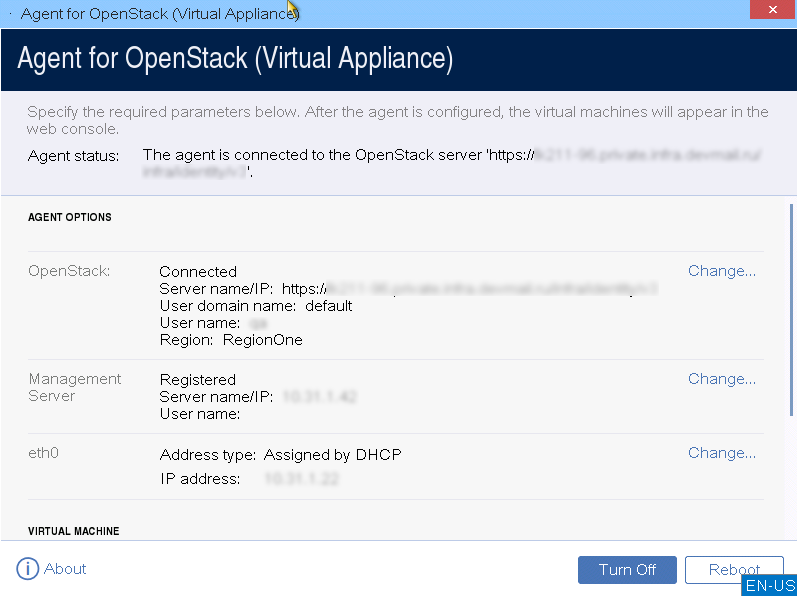Viewport: 797px width, 596px height.
Task: Close the Agent for OpenStack window
Action: (x=773, y=9)
